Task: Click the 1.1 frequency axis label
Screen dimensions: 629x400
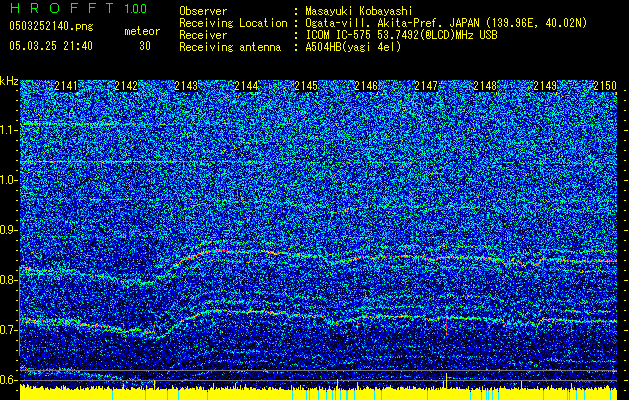Action: click(x=9, y=130)
